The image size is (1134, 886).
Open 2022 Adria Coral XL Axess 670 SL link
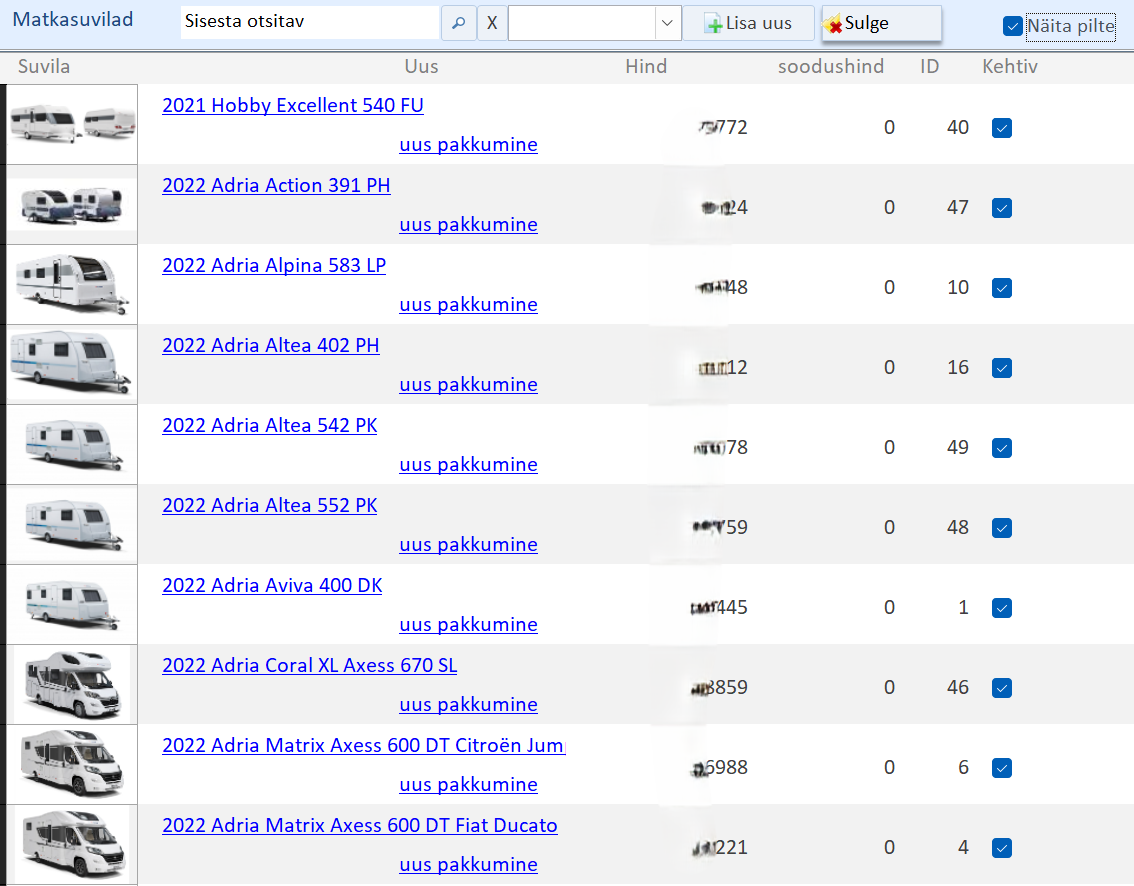[x=310, y=665]
